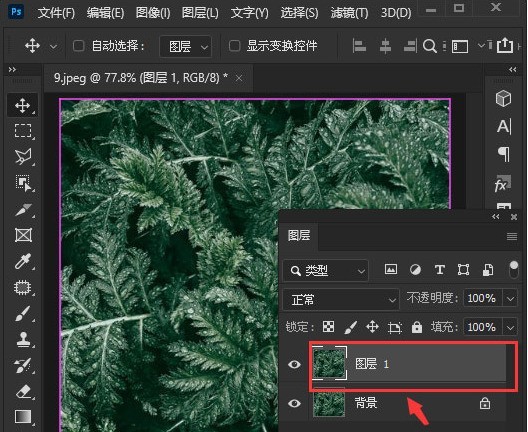The height and width of the screenshot is (432, 528).
Task: Open the Styles fx panel icon
Action: 503,184
